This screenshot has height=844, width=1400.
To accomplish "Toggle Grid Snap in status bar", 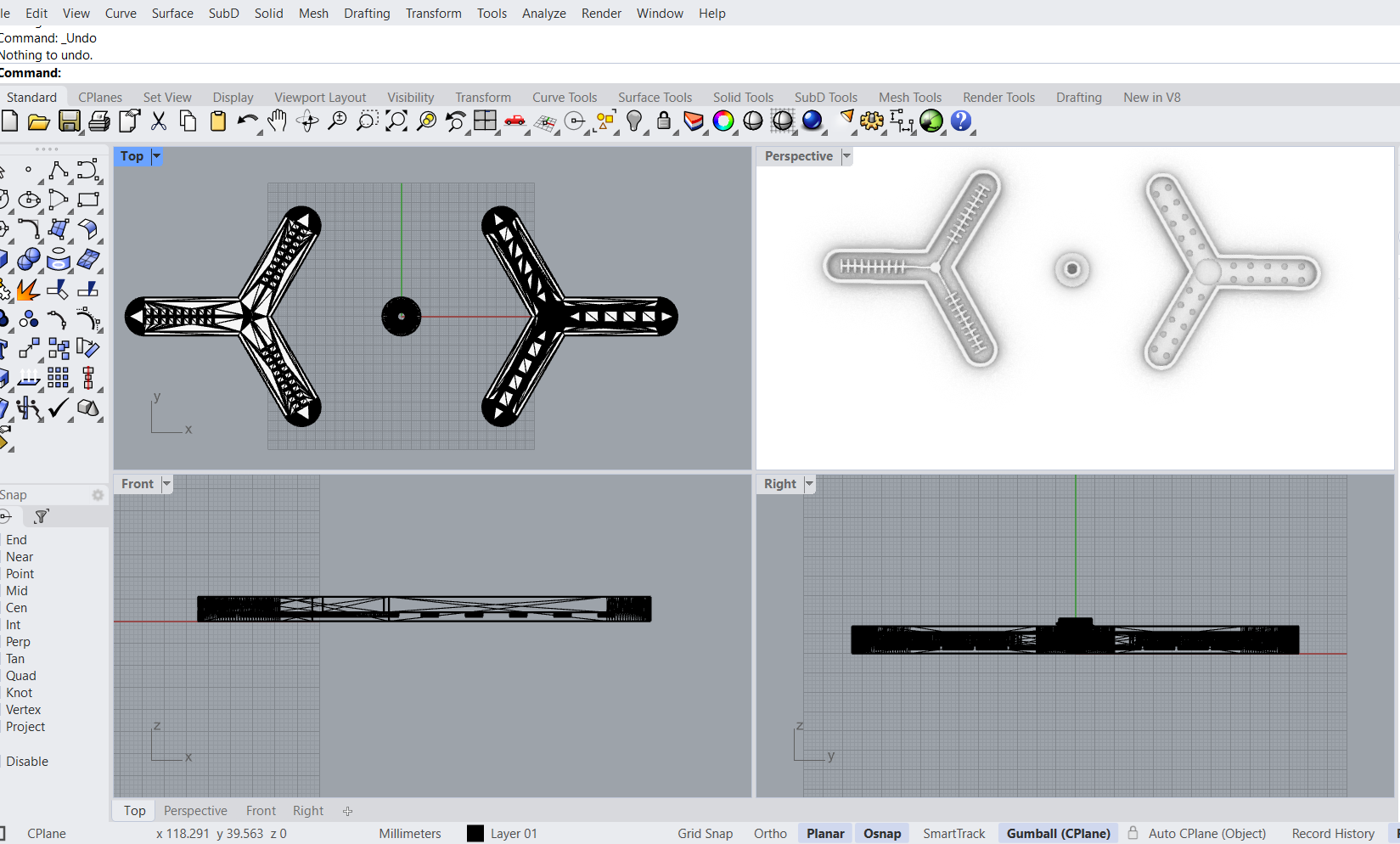I will [705, 834].
